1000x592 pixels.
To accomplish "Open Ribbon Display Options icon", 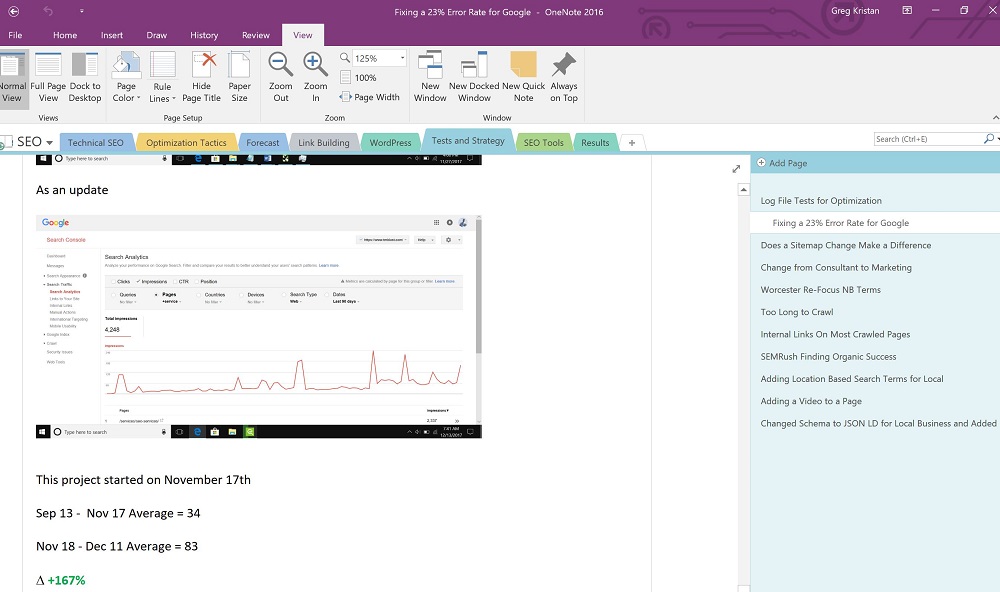I will pyautogui.click(x=907, y=10).
